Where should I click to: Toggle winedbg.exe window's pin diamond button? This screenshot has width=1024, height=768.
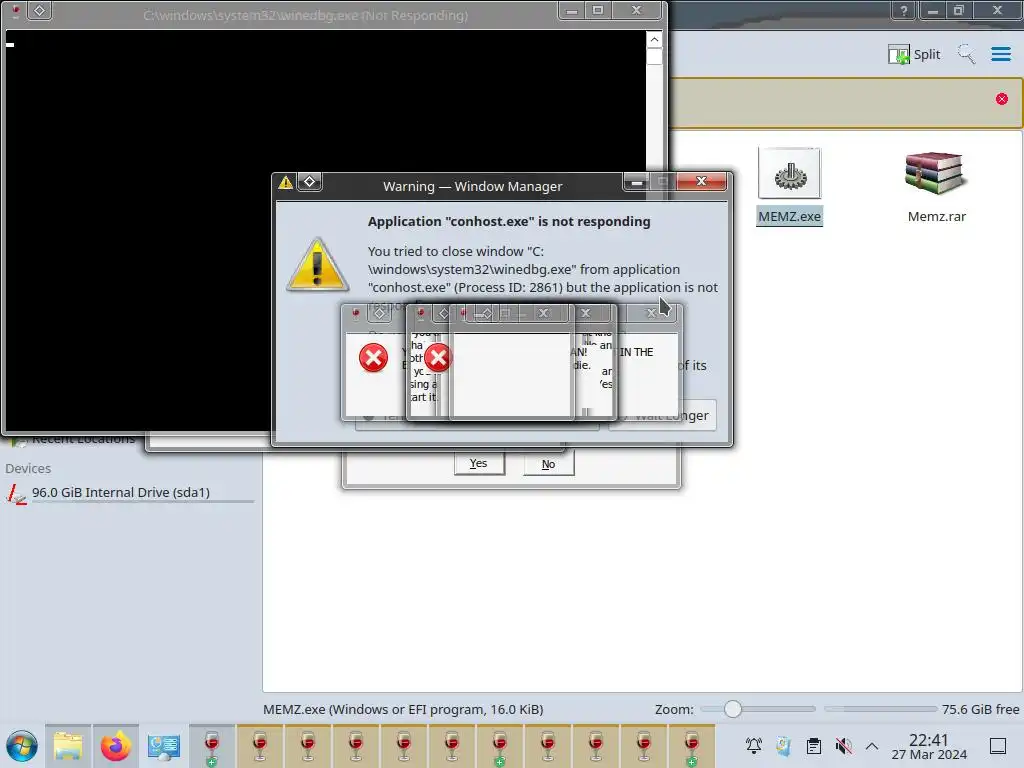point(39,10)
